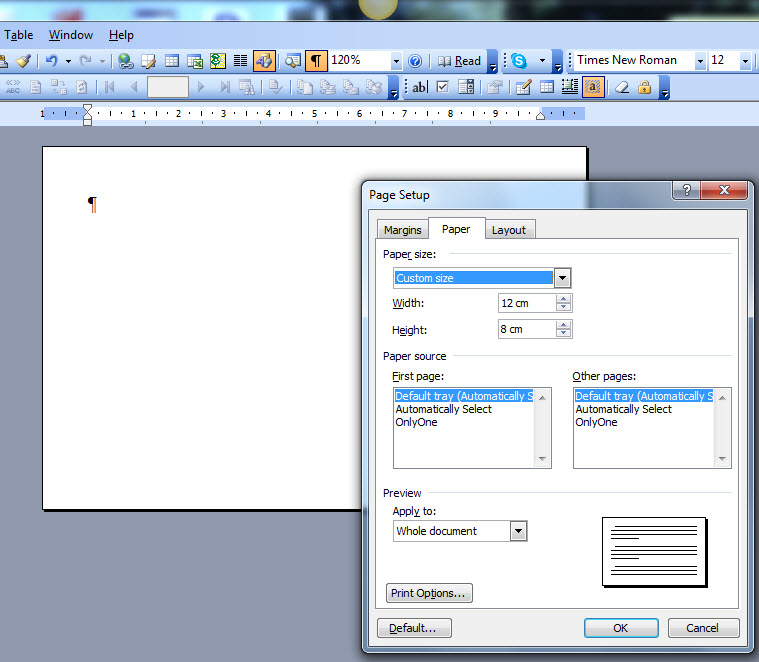Open the Apply to dropdown
759x662 pixels.
518,531
